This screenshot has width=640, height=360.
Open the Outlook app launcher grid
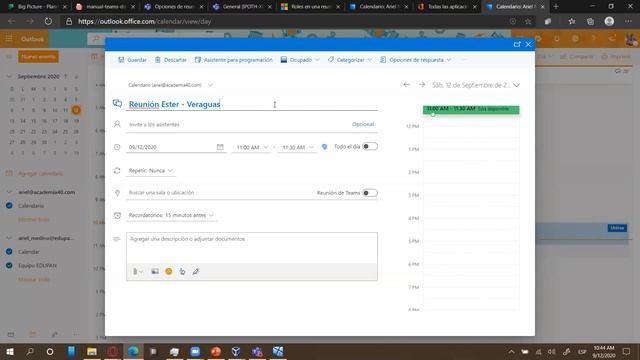pyautogui.click(x=9, y=39)
